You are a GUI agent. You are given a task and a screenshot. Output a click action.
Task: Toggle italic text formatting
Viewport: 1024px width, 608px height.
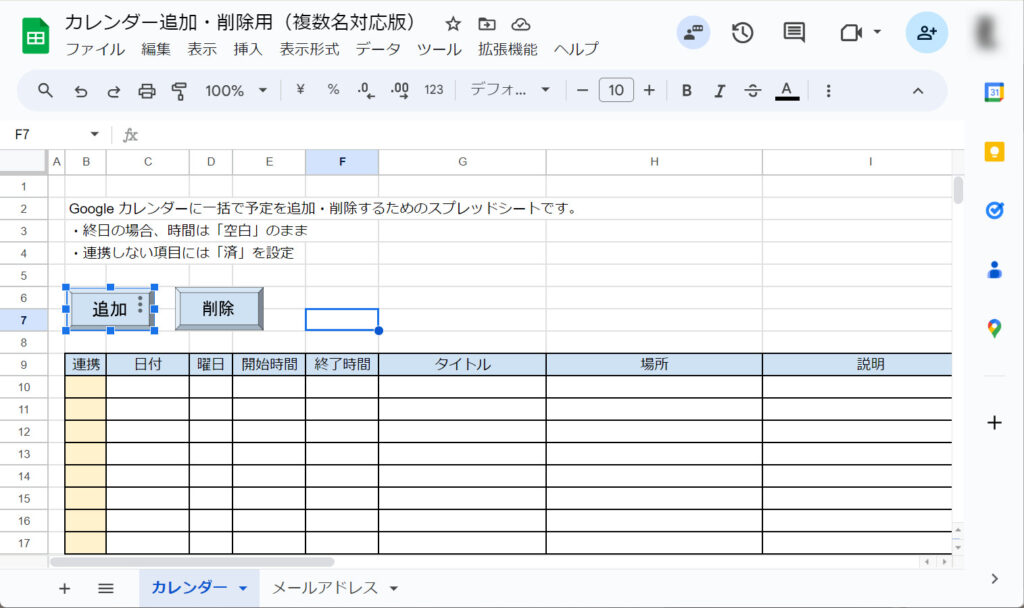[719, 91]
